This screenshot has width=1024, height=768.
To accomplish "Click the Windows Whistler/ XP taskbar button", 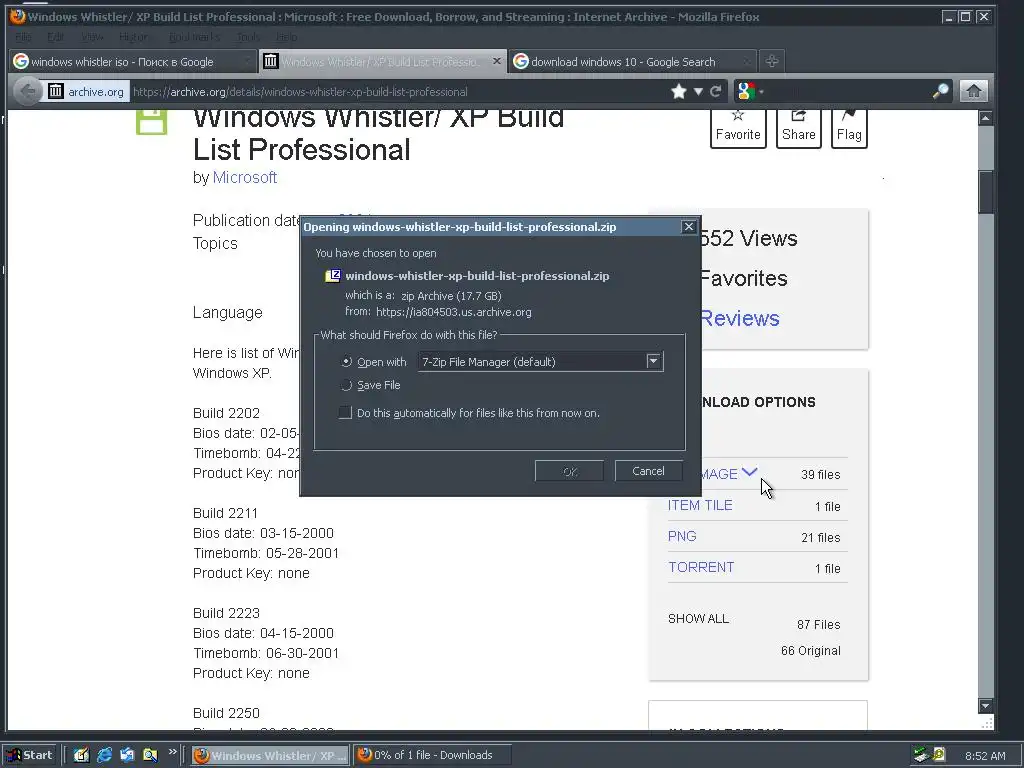I will [270, 755].
